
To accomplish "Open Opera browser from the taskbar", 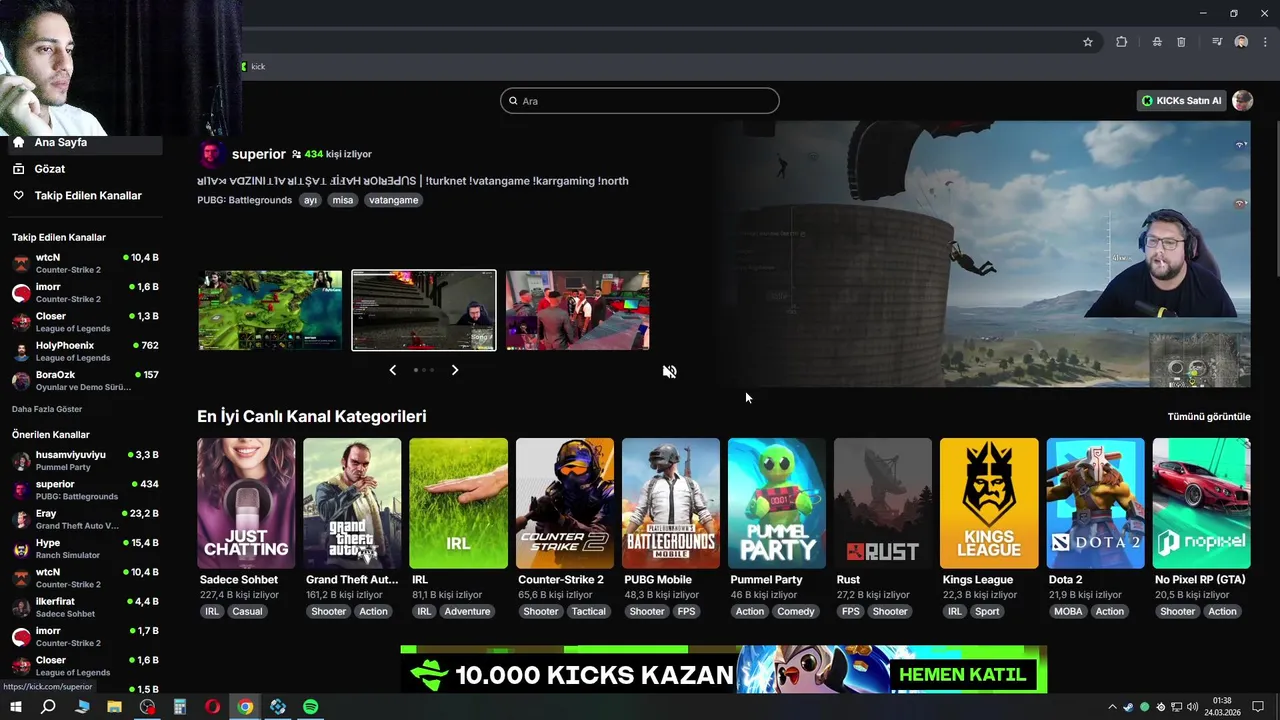I will click(212, 707).
